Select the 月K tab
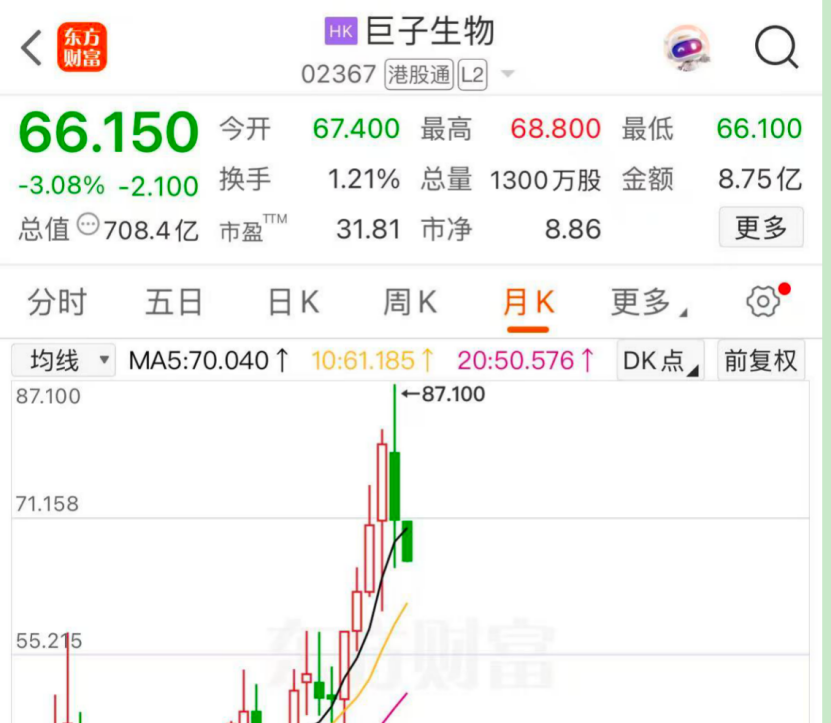831x723 pixels. [528, 302]
